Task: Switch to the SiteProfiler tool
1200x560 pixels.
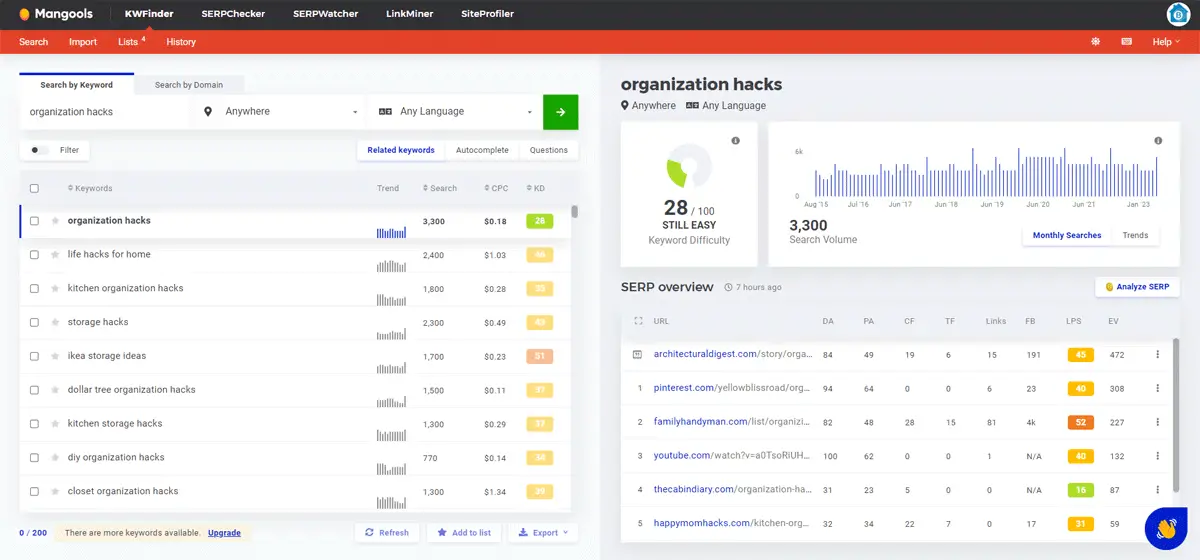Action: click(486, 14)
